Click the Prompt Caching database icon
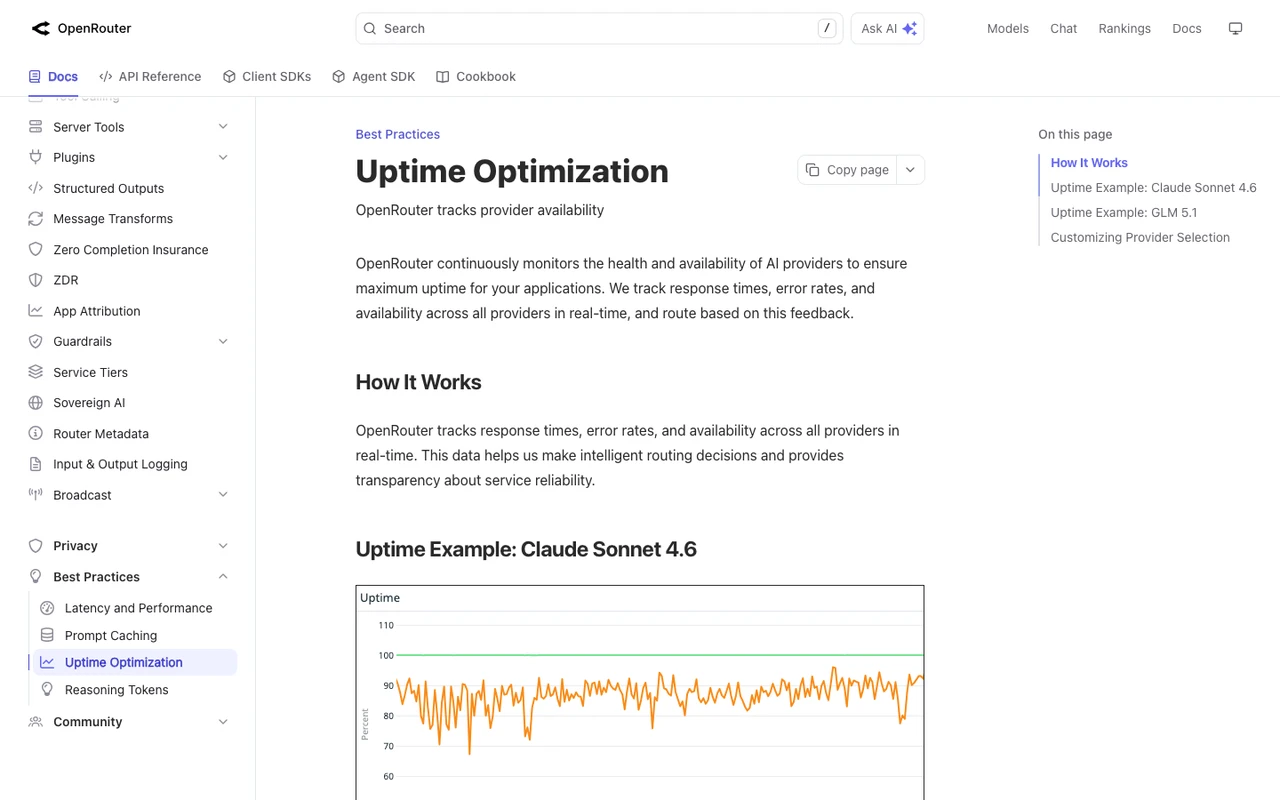This screenshot has height=800, width=1280. (x=47, y=635)
